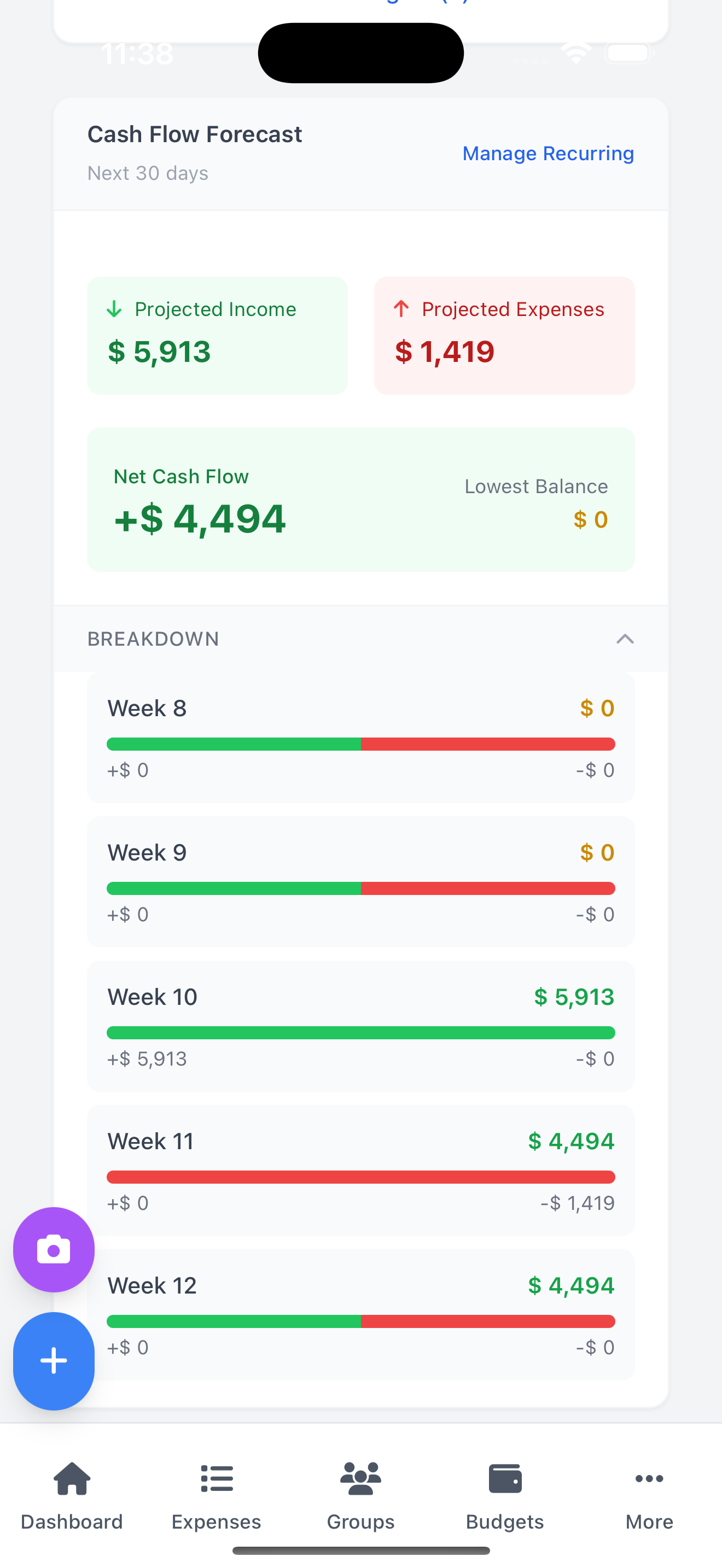Open the Budgets wallet icon

point(505,1479)
